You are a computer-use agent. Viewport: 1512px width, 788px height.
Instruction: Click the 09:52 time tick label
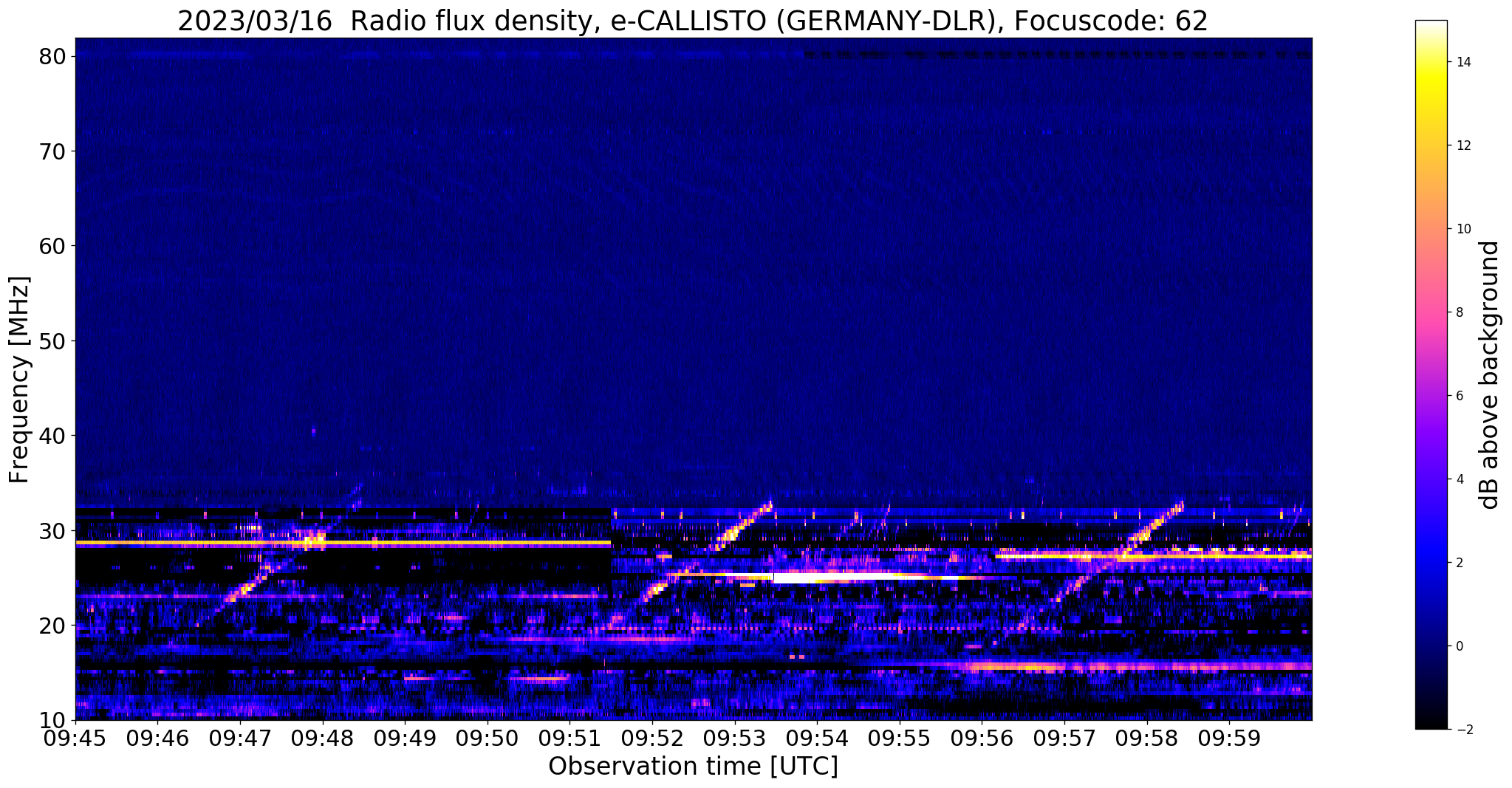(652, 739)
